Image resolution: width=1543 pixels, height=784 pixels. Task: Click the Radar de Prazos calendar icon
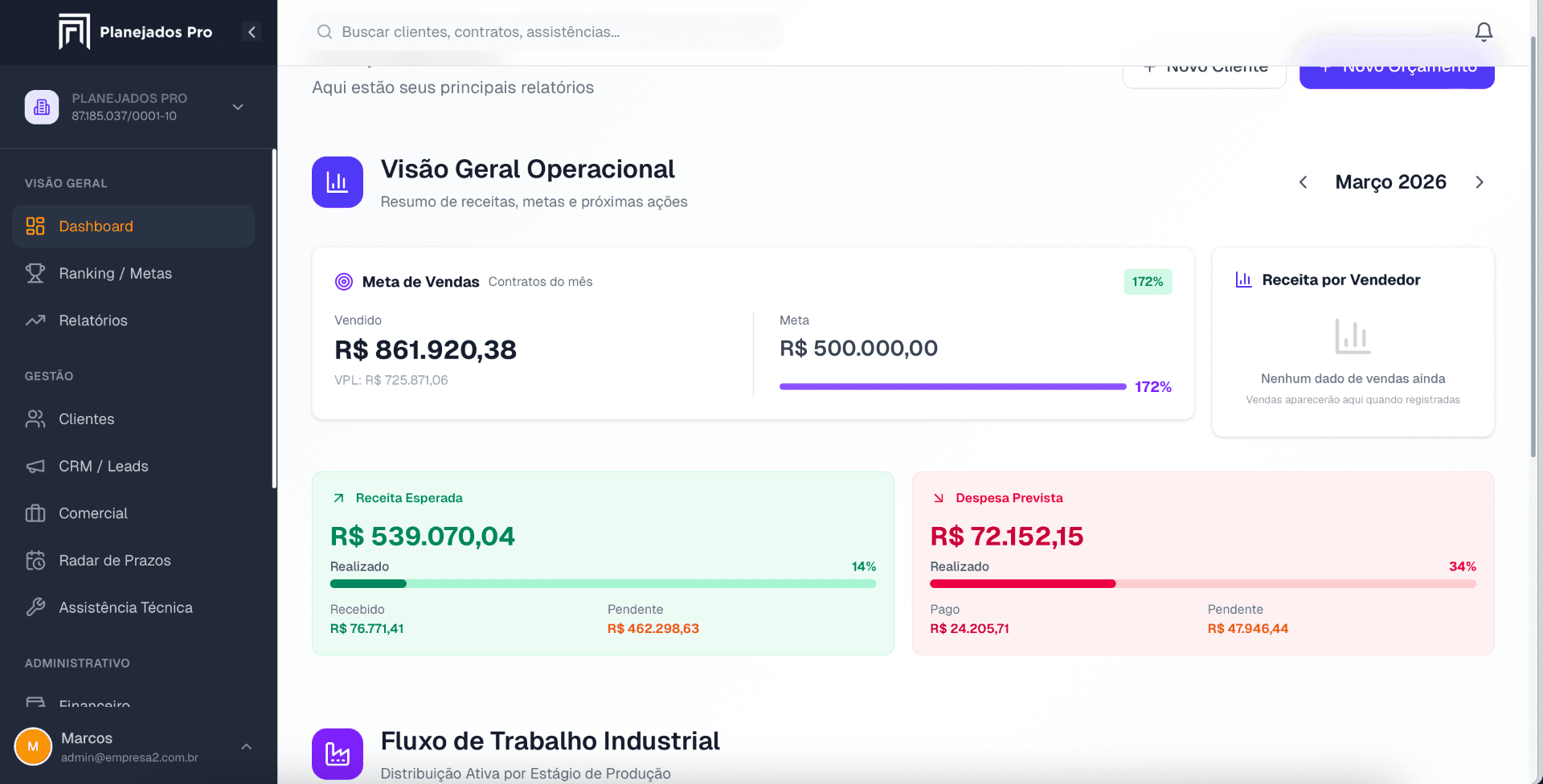(x=35, y=560)
